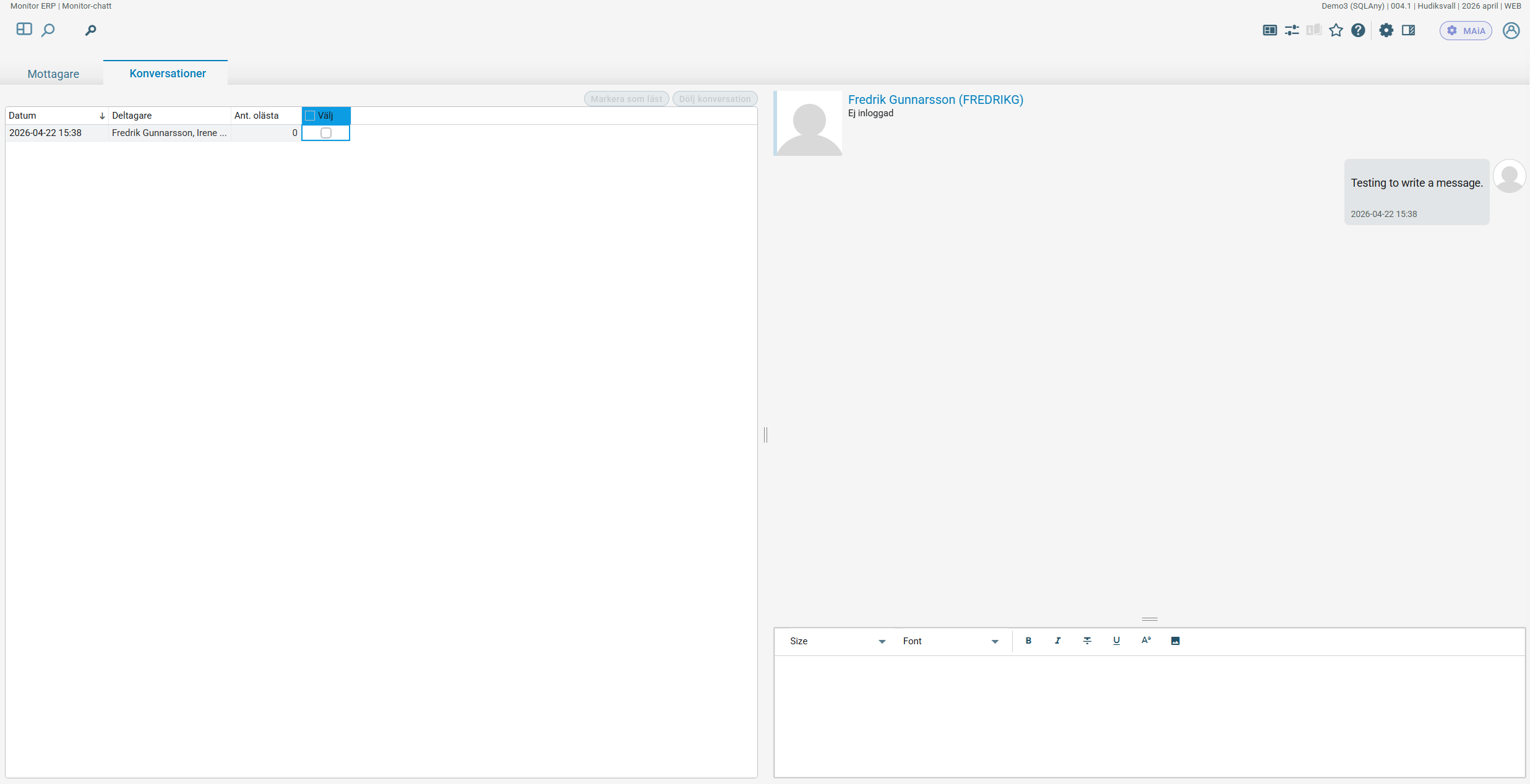Expand the Size dropdown

[837, 641]
